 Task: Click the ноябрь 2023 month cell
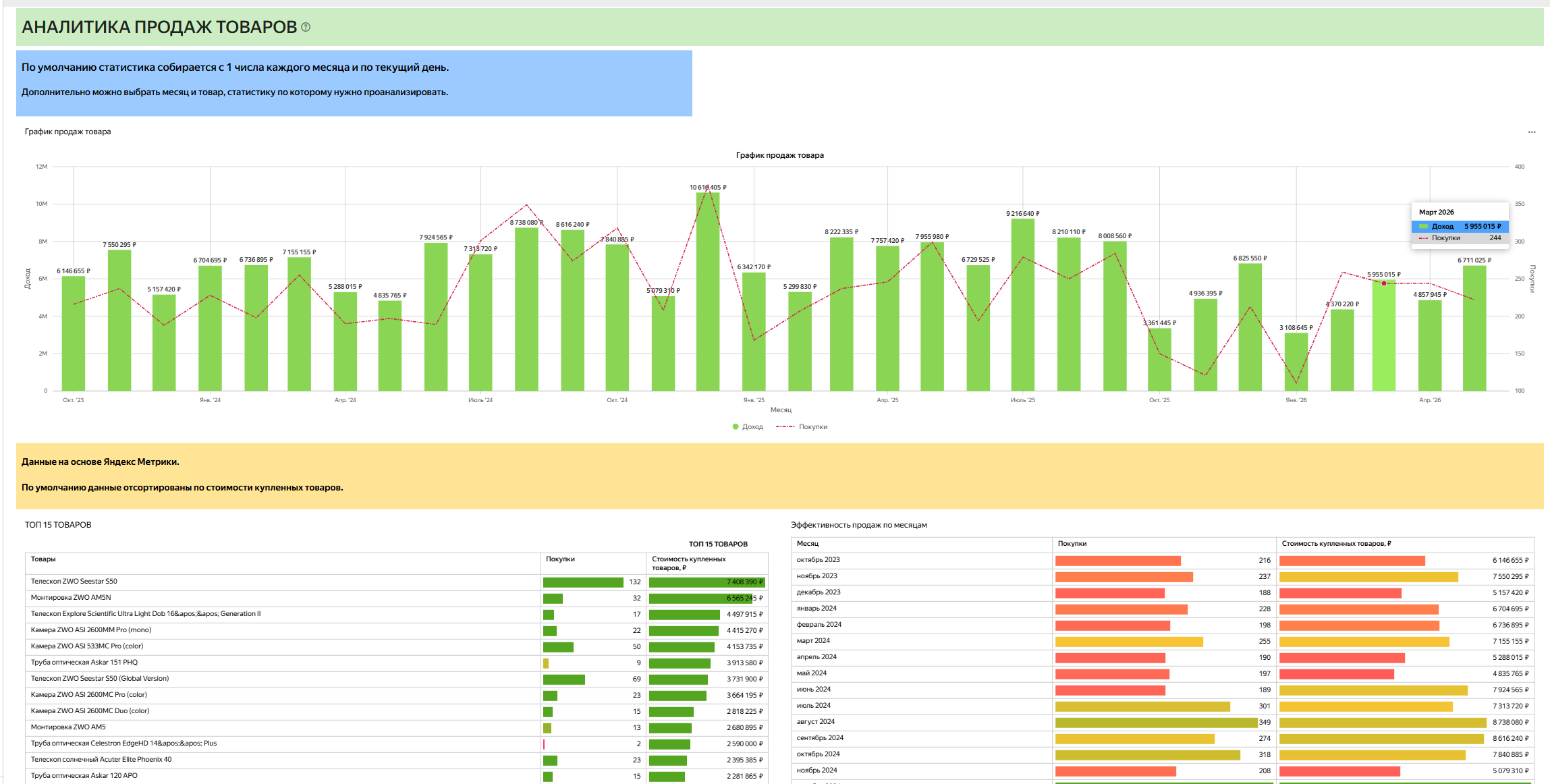click(921, 576)
